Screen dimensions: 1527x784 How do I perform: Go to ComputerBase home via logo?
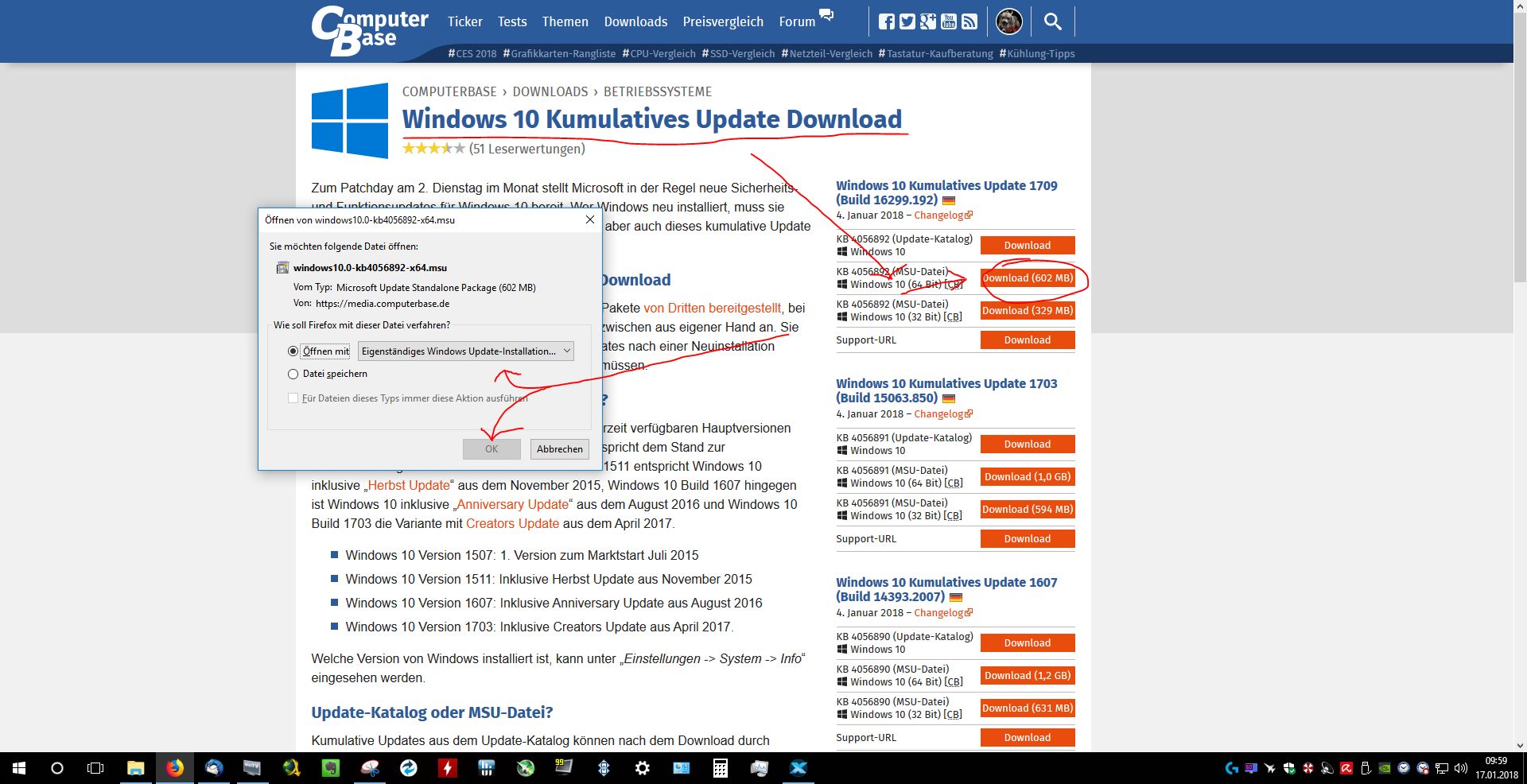(368, 30)
